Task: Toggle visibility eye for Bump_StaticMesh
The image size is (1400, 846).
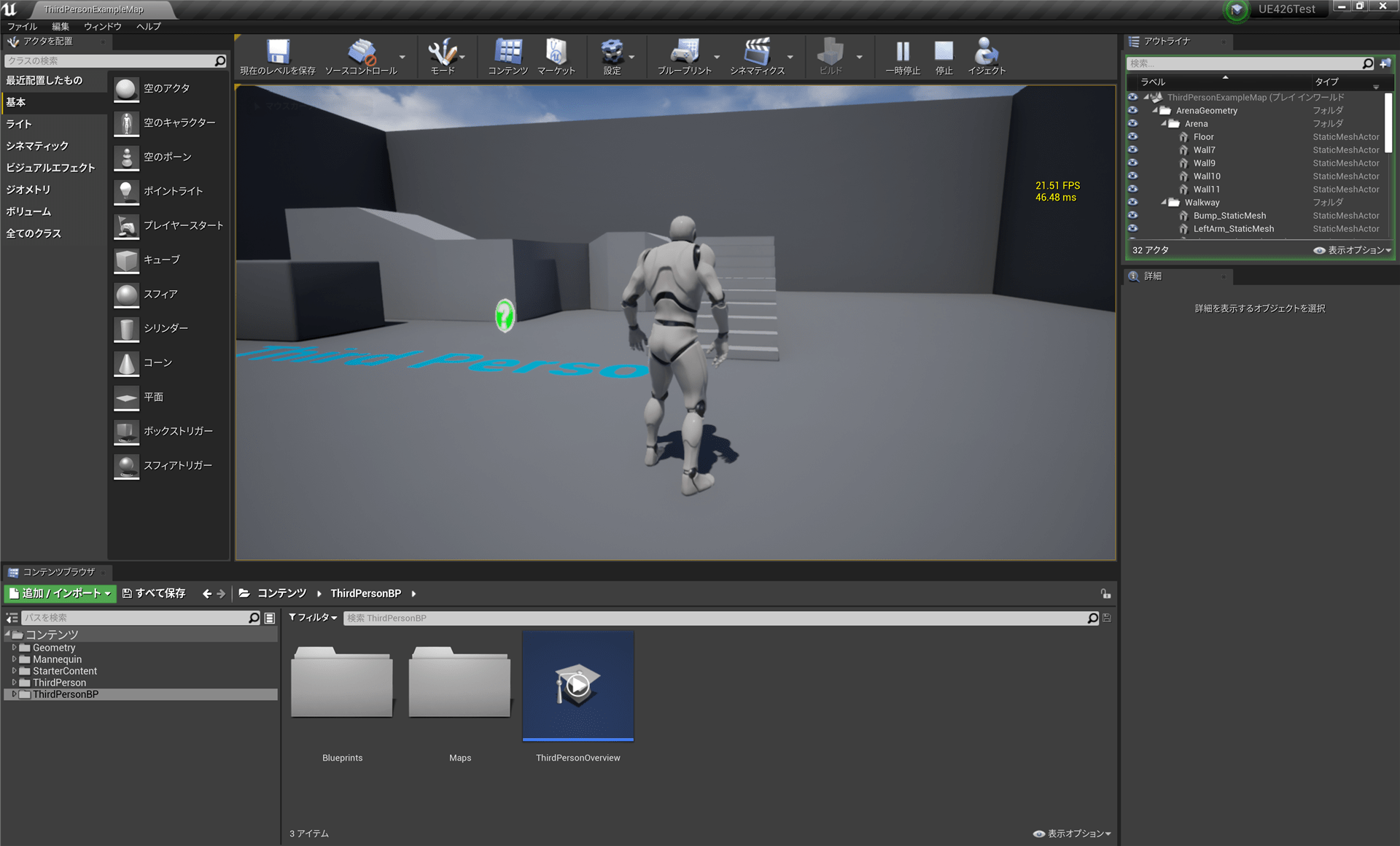Action: (x=1132, y=215)
